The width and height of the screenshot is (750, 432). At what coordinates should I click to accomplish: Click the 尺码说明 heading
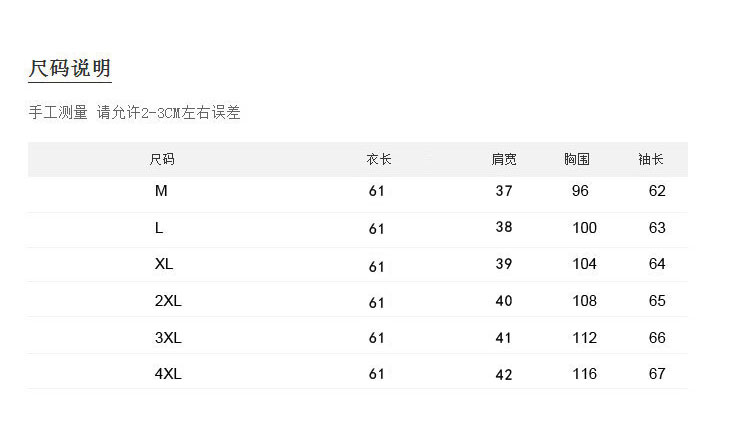coord(69,69)
